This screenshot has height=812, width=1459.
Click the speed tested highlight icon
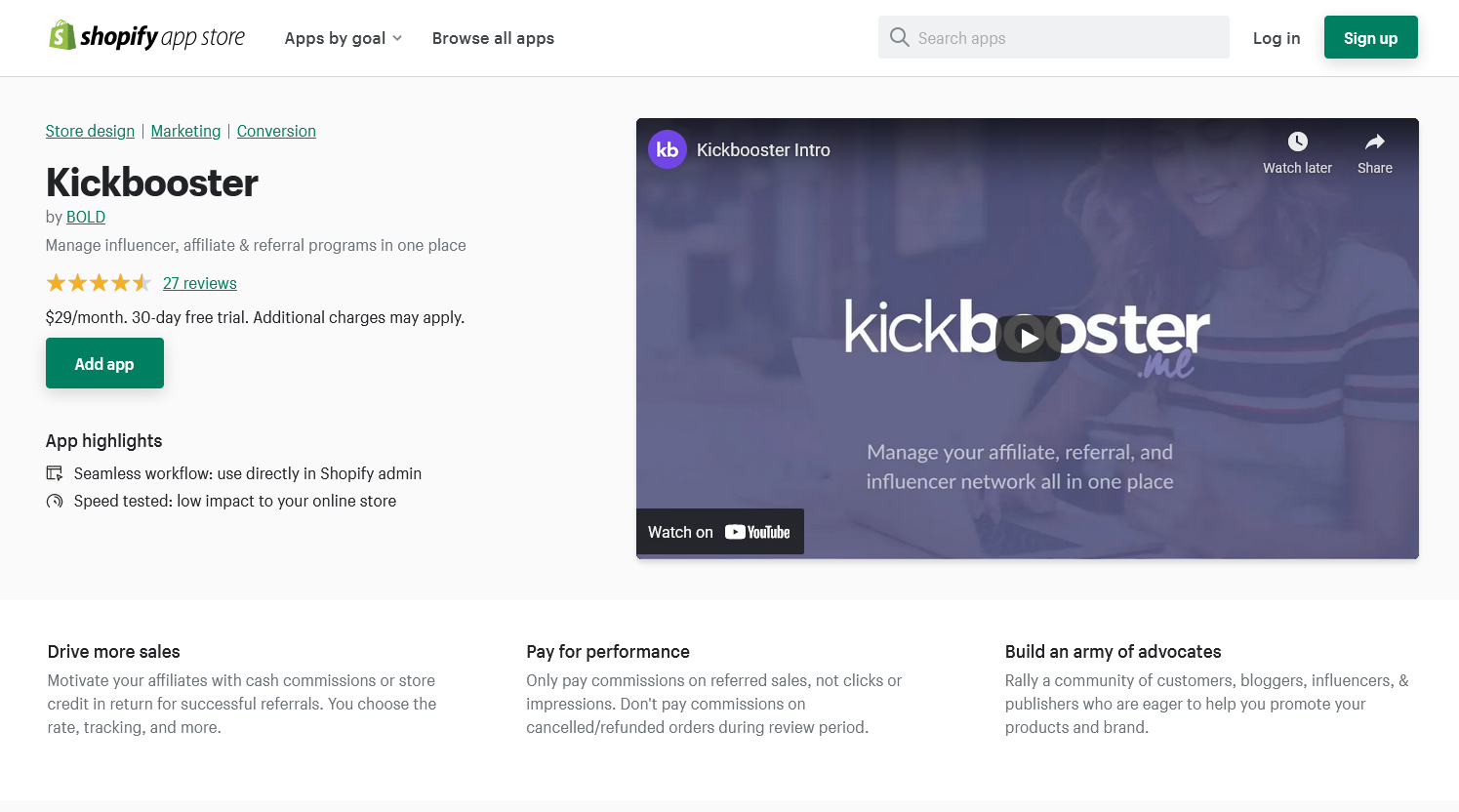click(x=55, y=501)
